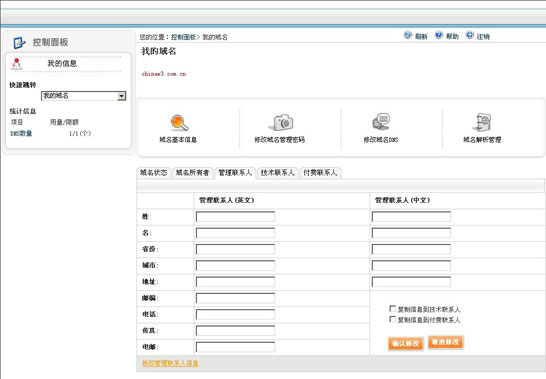The width and height of the screenshot is (546, 379).
Task: Focus the 邮编 input field
Action: (x=235, y=298)
